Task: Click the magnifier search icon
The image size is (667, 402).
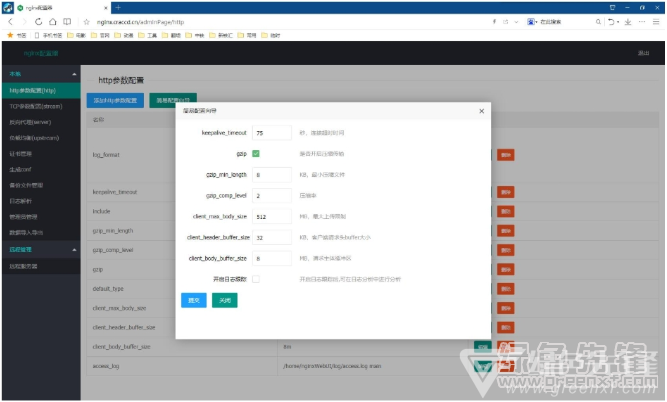Action: [x=598, y=22]
